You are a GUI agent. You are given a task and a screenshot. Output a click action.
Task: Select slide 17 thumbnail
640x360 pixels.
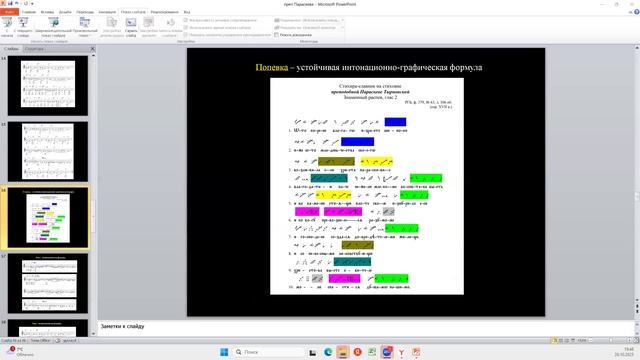click(48, 283)
